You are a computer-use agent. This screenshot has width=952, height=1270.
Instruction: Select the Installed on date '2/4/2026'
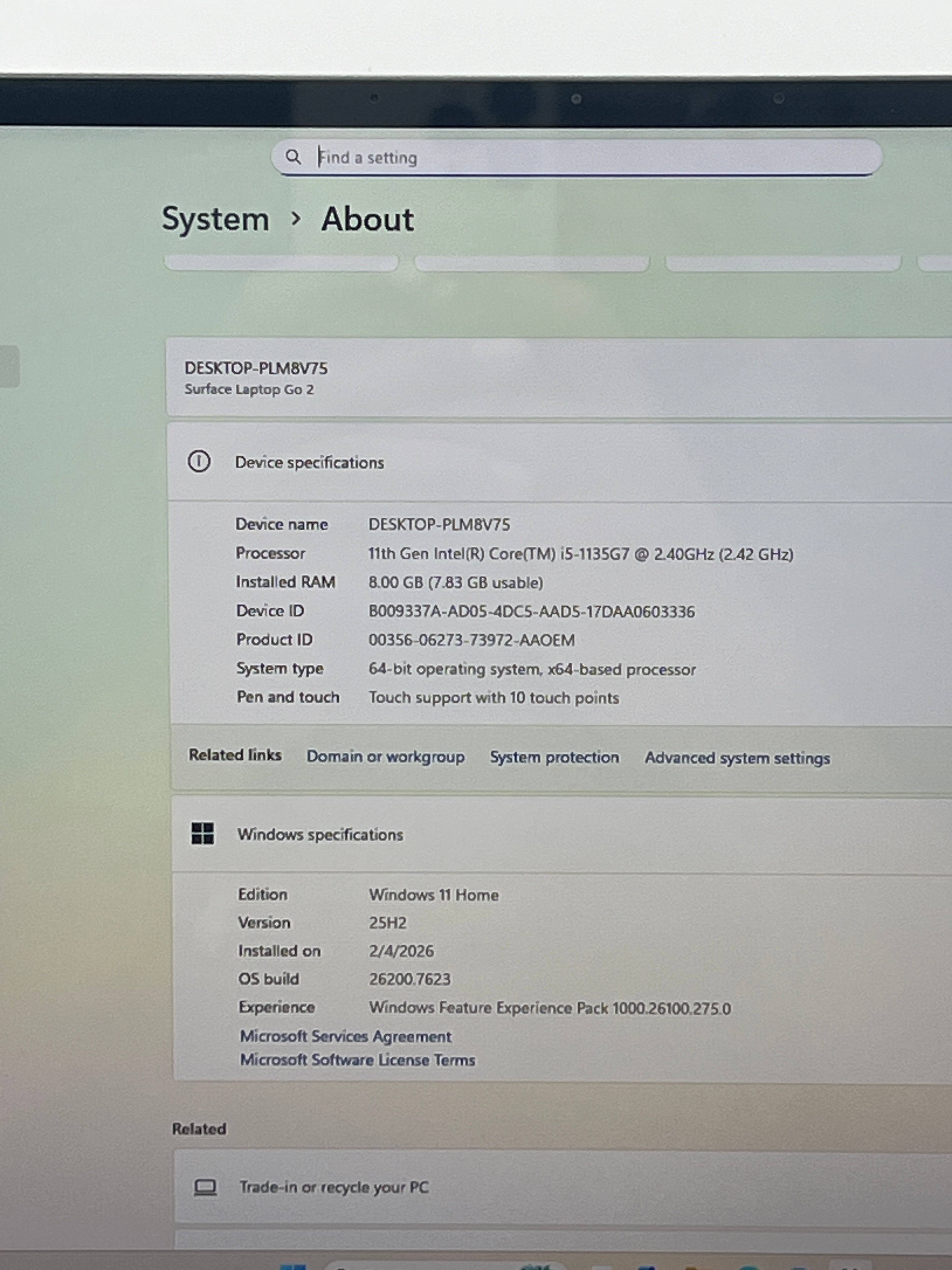click(401, 951)
